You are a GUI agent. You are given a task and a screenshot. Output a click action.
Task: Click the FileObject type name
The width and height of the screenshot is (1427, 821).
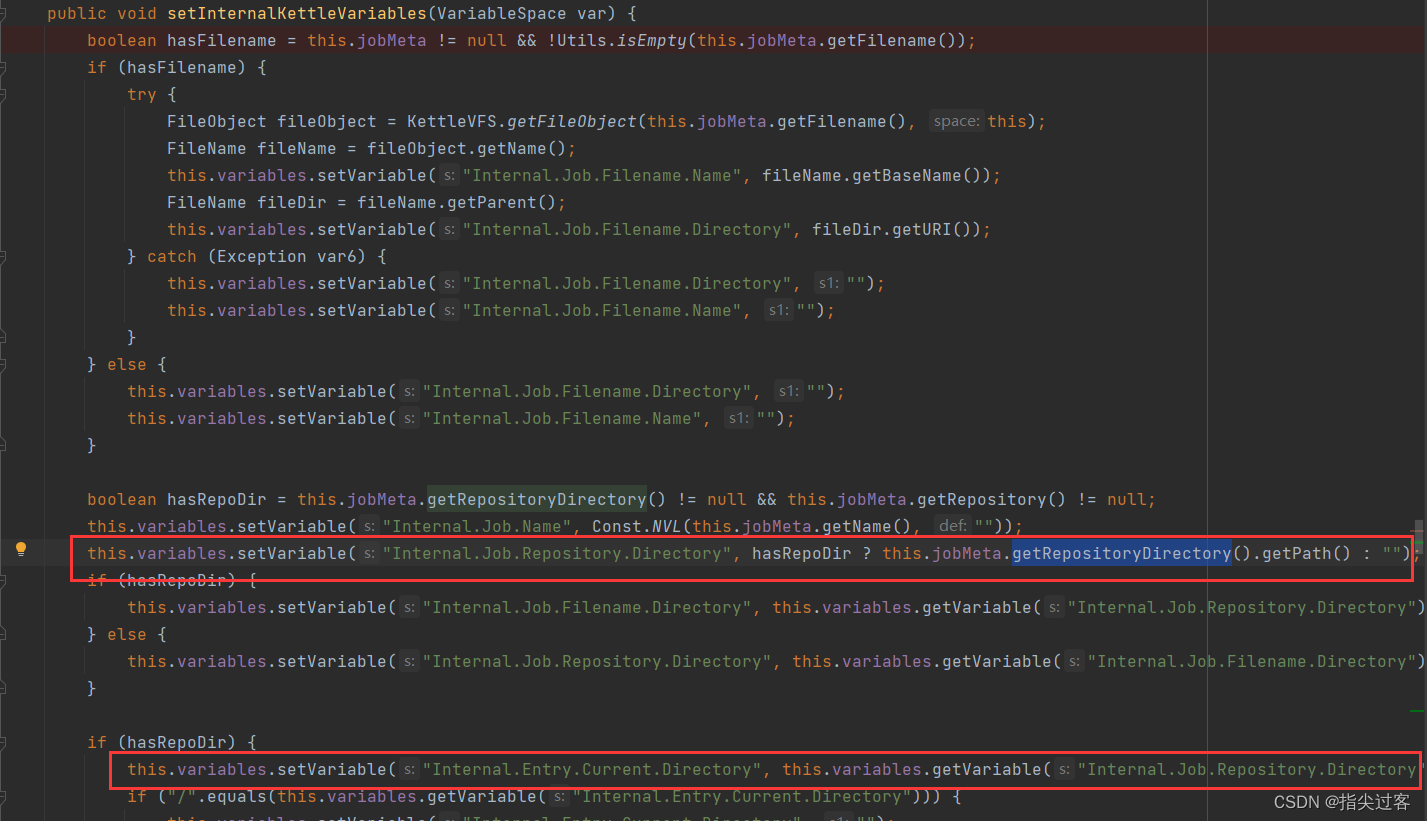pyautogui.click(x=217, y=122)
